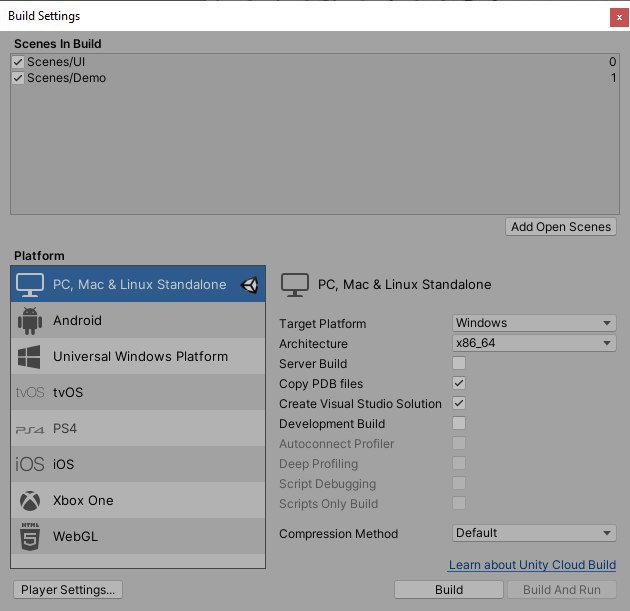Screen dimensions: 630x611
Task: Uncheck the Scenes/UI scene checkbox
Action: 18,62
